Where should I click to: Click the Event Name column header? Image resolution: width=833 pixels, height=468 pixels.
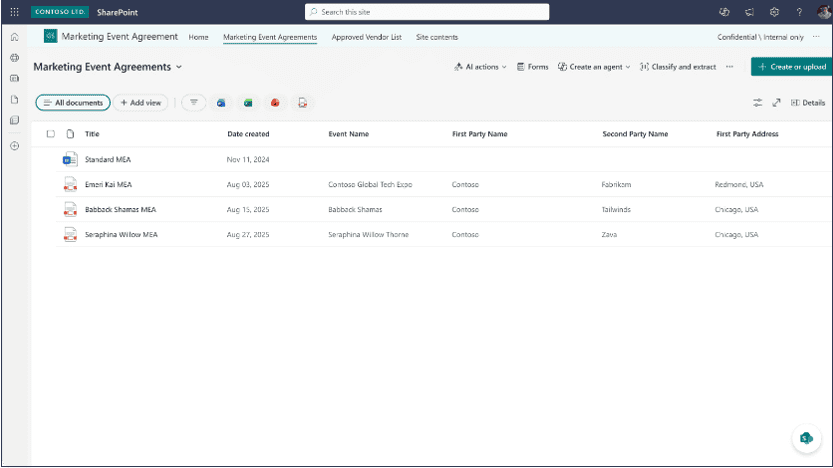[x=348, y=134]
